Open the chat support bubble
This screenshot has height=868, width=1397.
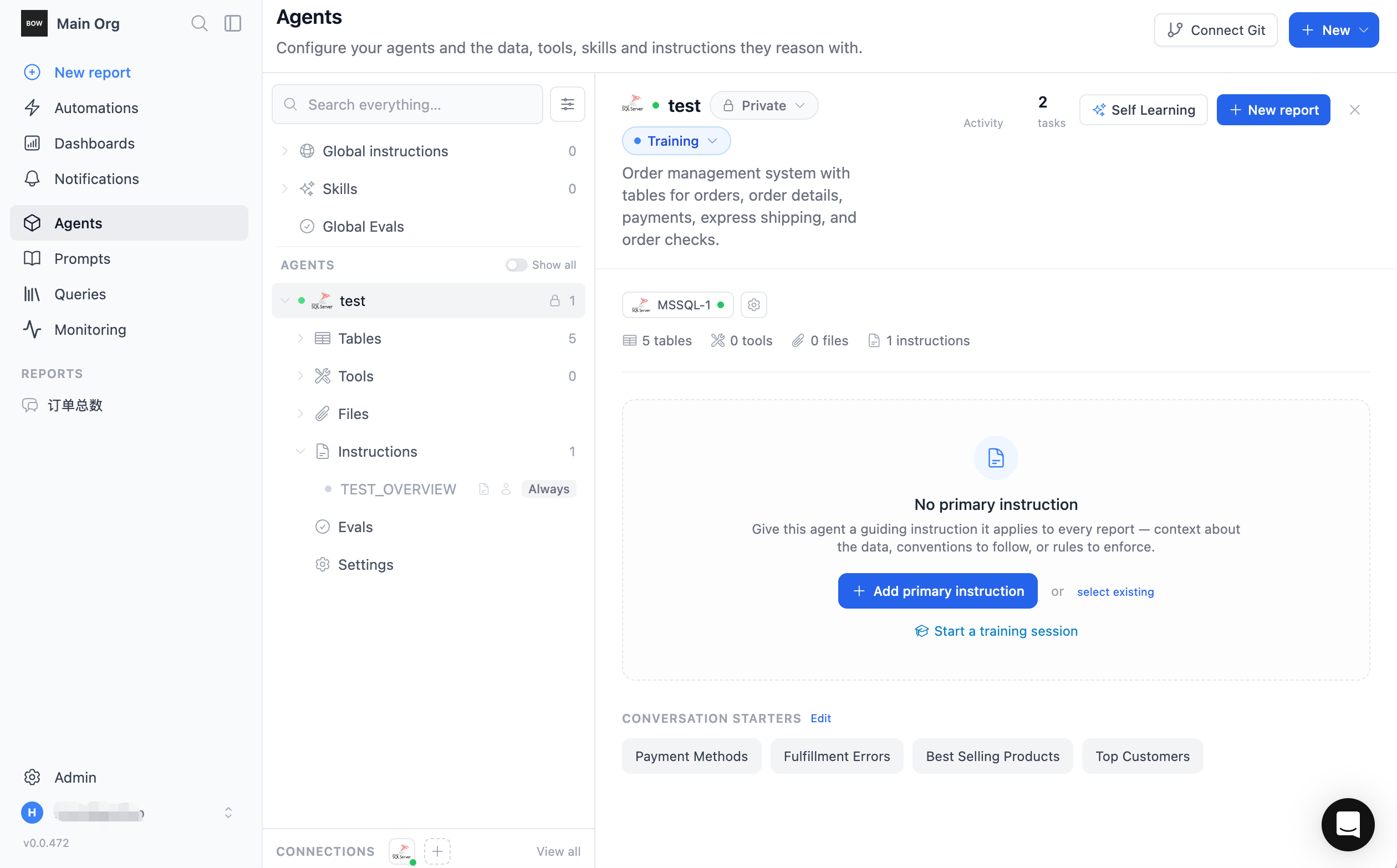pyautogui.click(x=1348, y=824)
